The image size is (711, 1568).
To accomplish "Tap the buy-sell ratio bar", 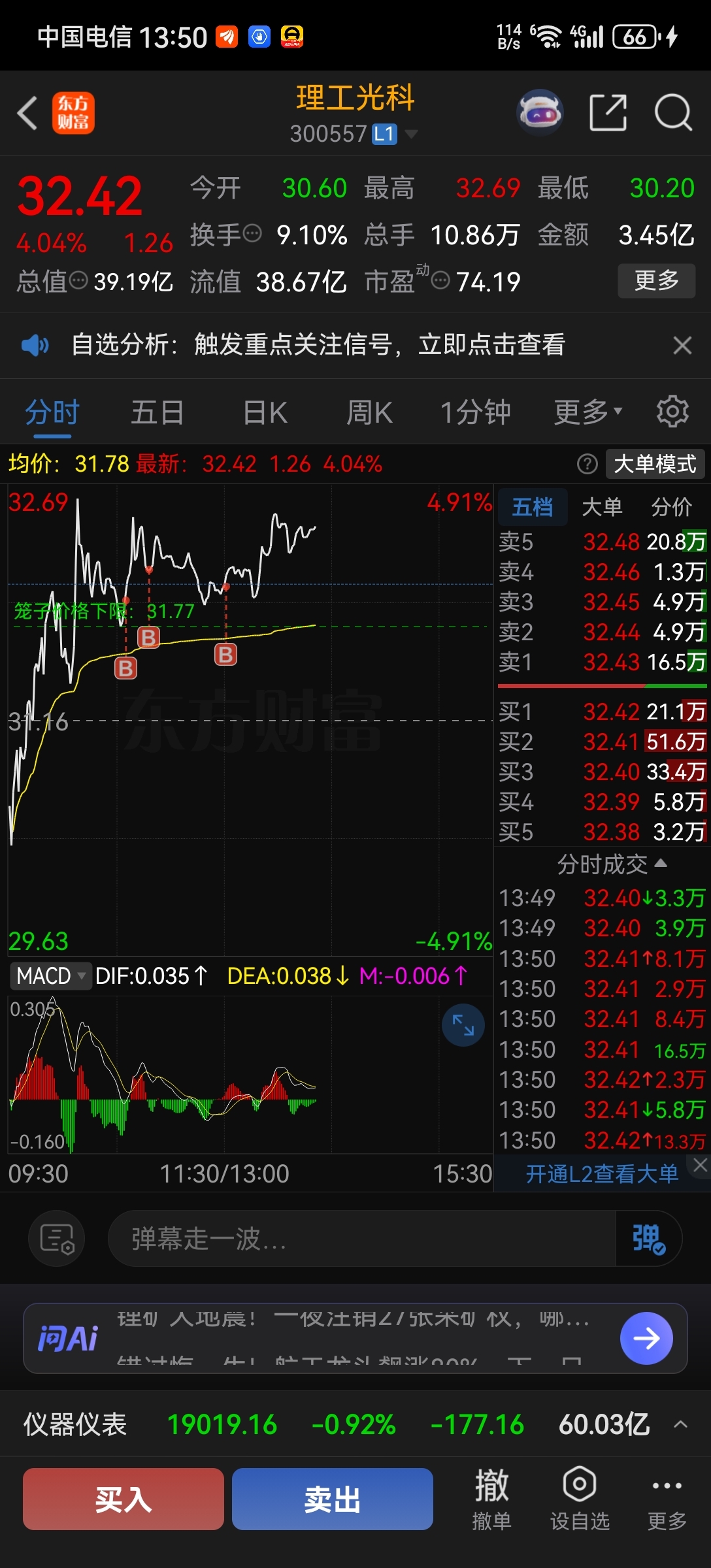I will [603, 686].
